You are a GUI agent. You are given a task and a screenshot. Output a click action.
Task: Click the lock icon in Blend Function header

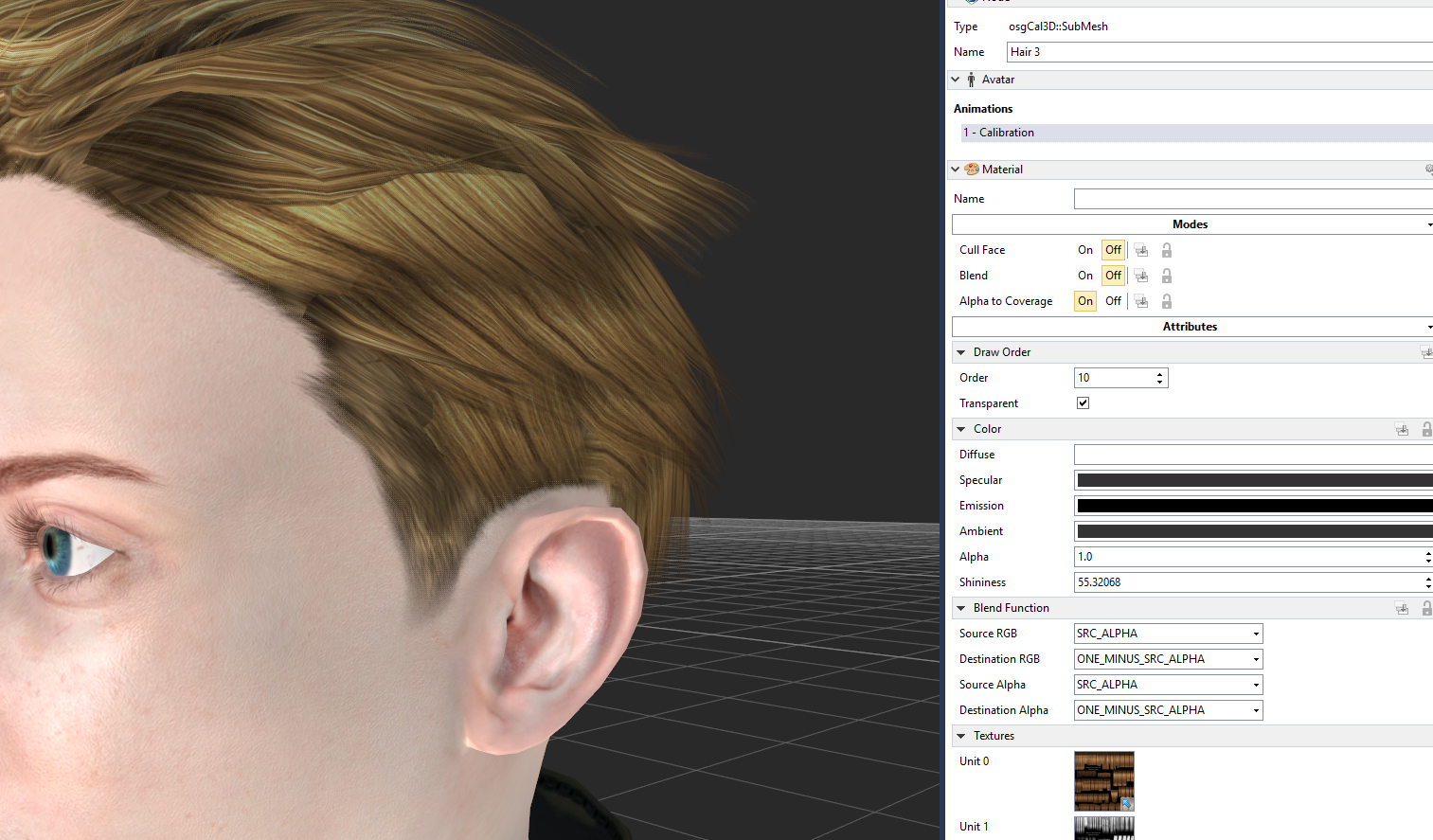[1426, 608]
